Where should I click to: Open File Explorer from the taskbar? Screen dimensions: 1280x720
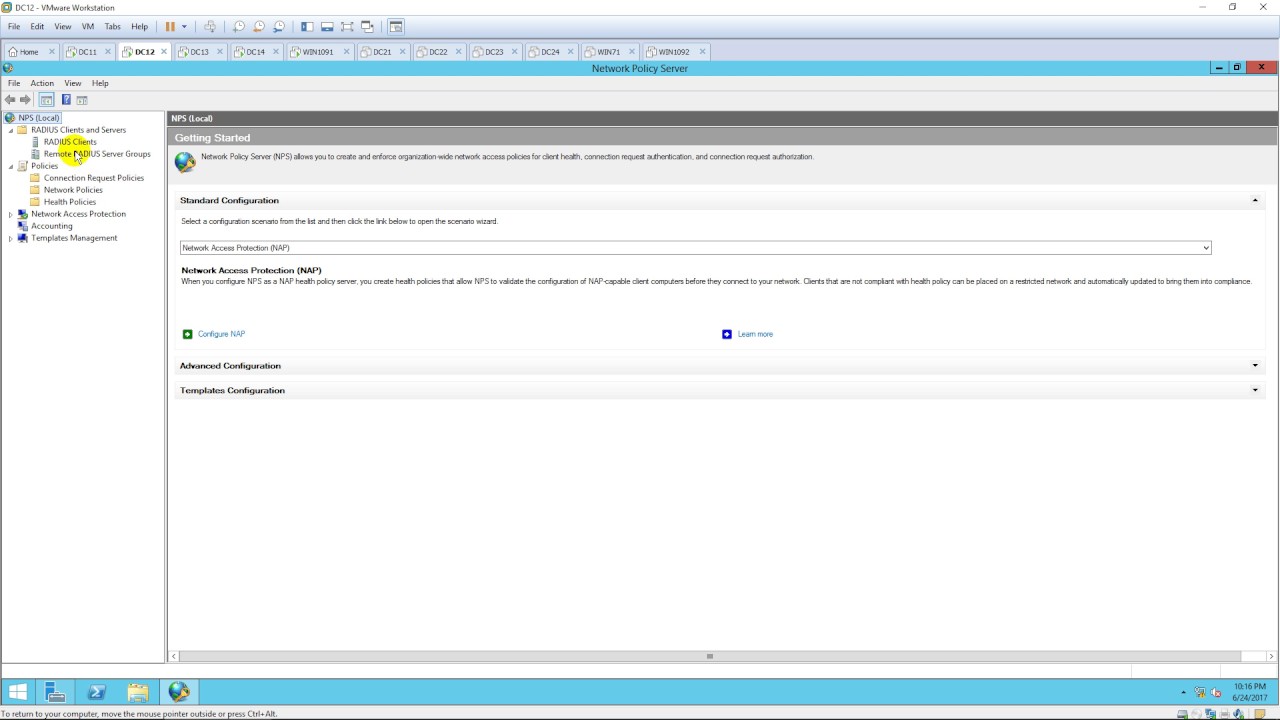click(x=138, y=692)
